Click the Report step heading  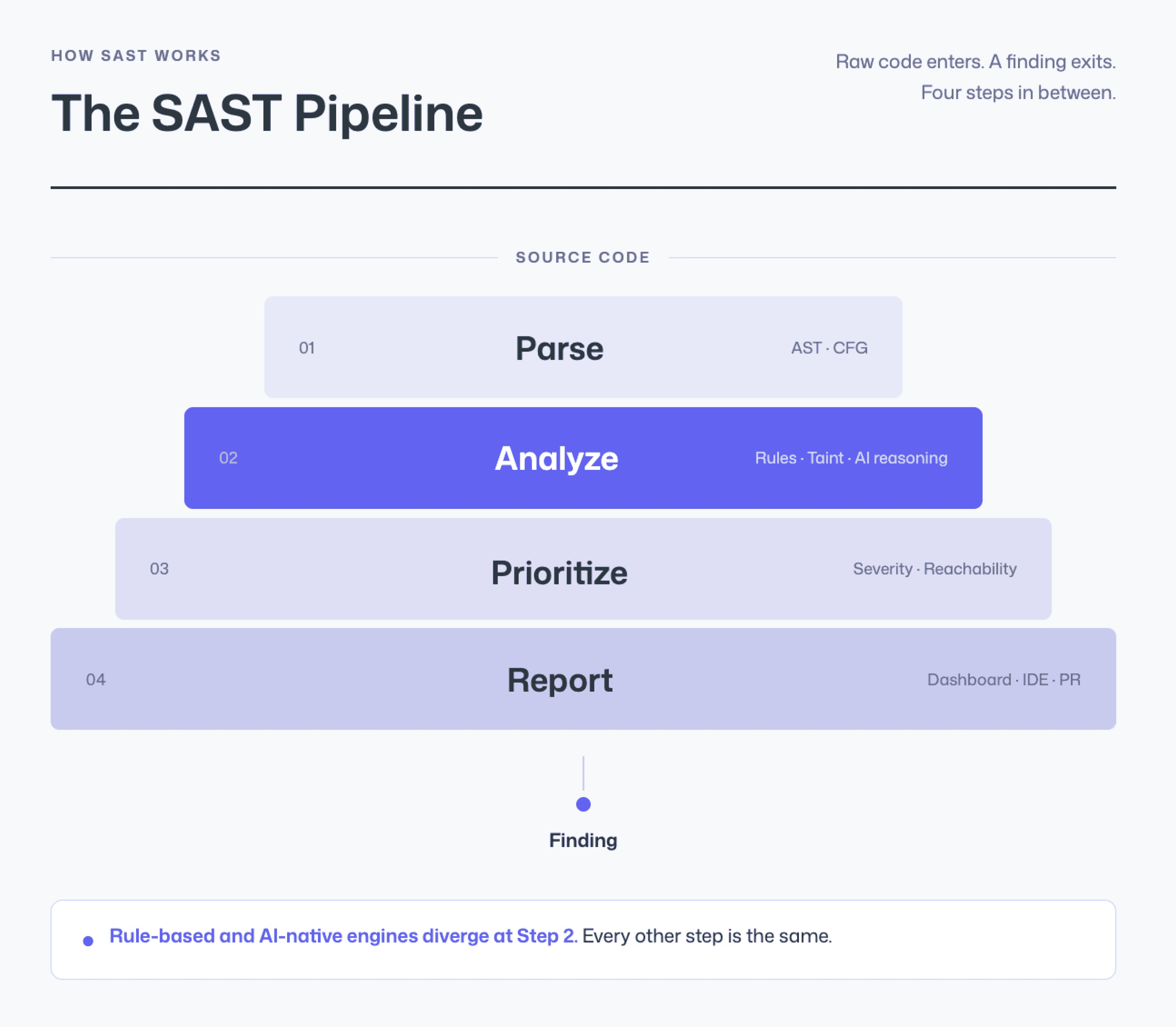[x=560, y=680]
